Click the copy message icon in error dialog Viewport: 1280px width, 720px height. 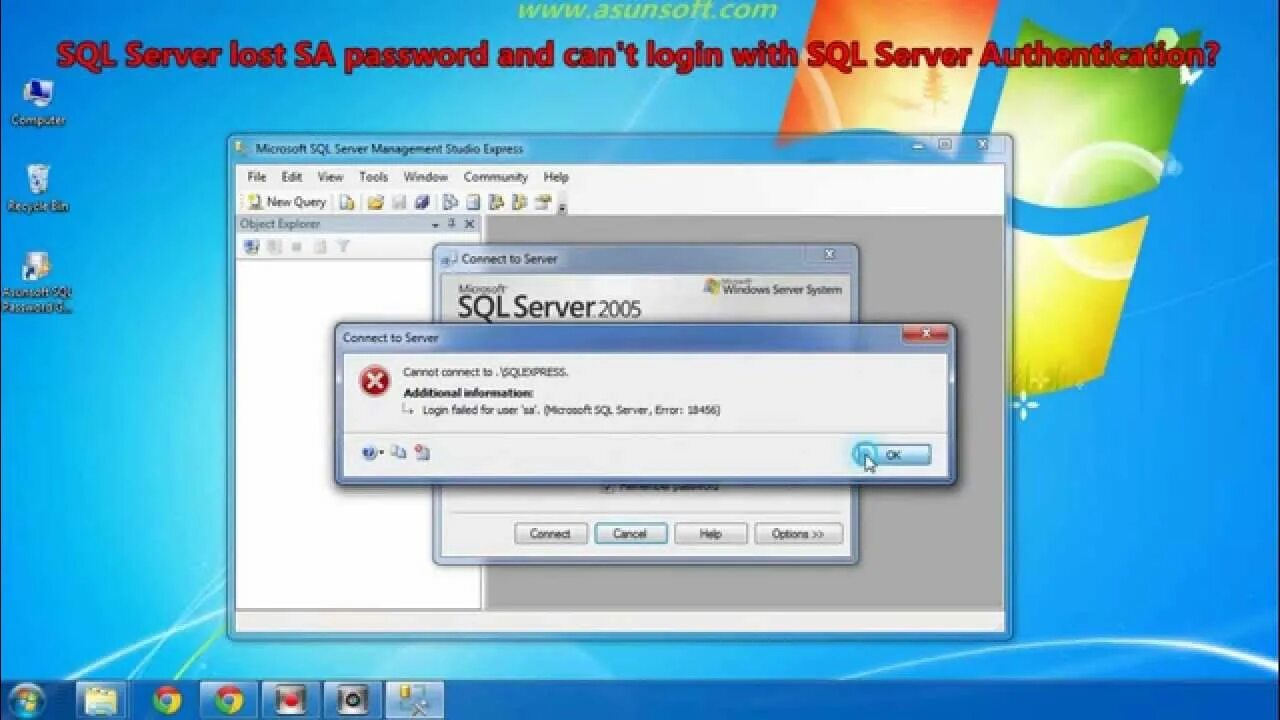[398, 452]
